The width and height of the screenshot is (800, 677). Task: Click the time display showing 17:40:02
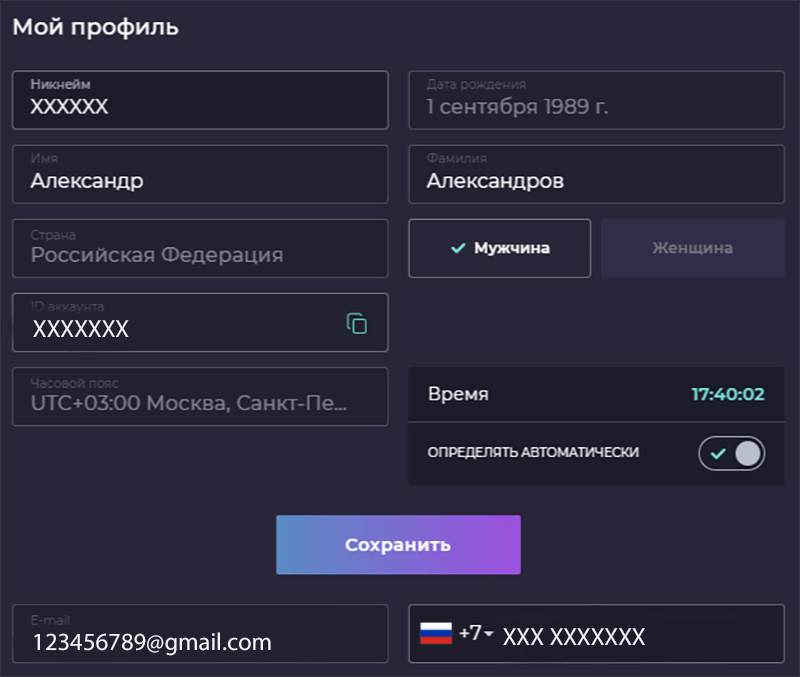pyautogui.click(x=731, y=394)
